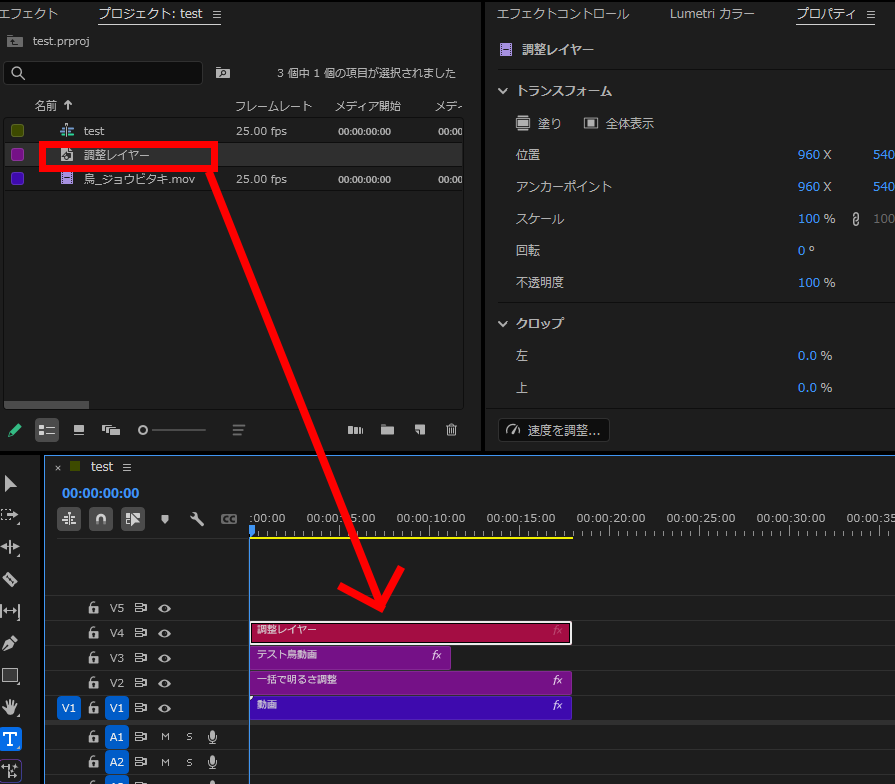Select the Selection tool arrow
Viewport: 895px width, 784px height.
click(x=10, y=483)
